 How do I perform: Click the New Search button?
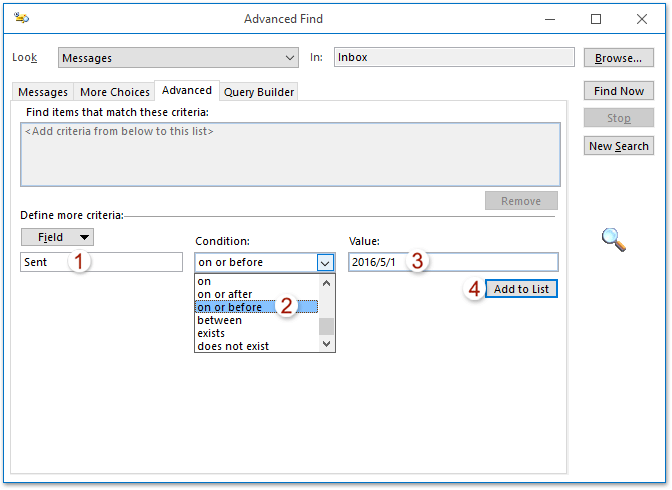point(618,146)
